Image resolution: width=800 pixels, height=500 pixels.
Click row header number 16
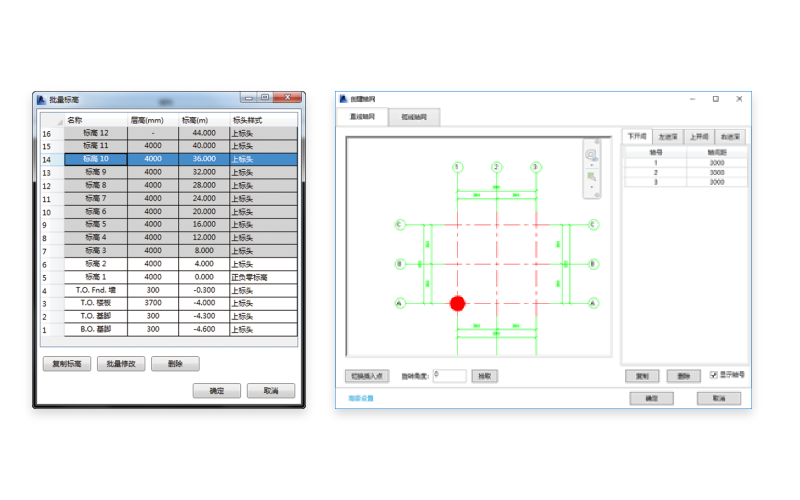coord(53,133)
